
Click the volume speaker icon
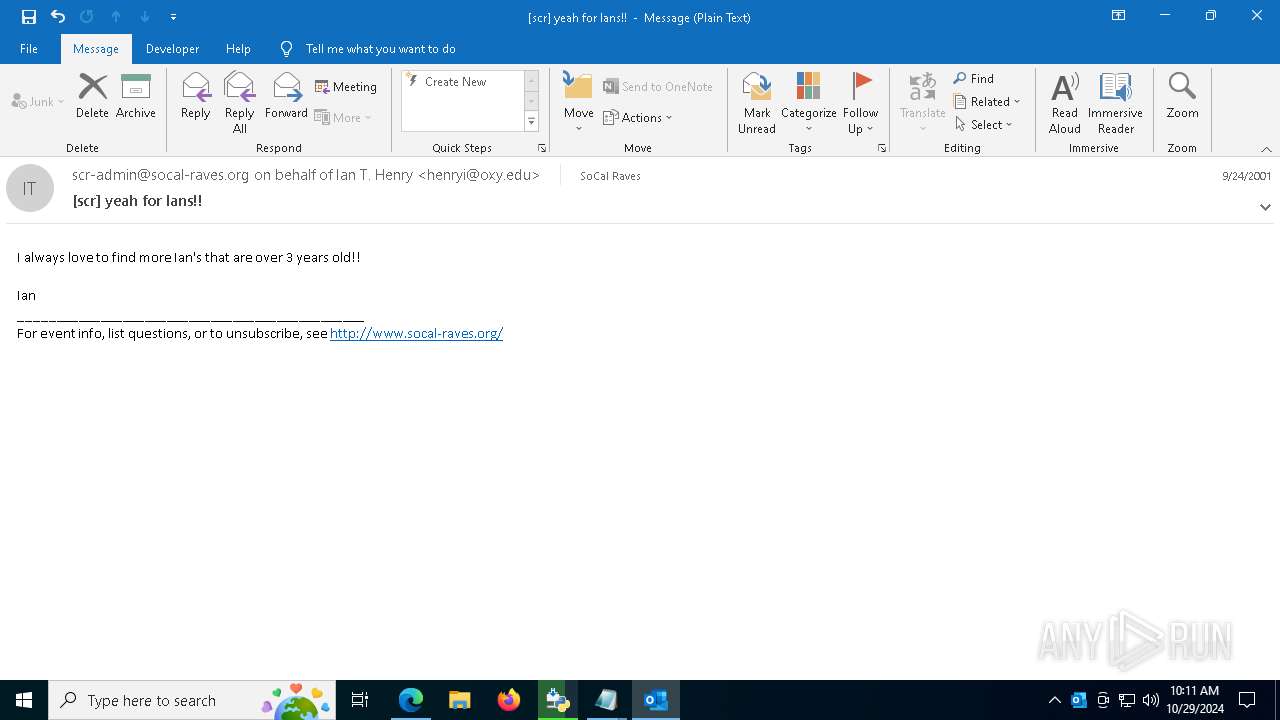[x=1151, y=700]
